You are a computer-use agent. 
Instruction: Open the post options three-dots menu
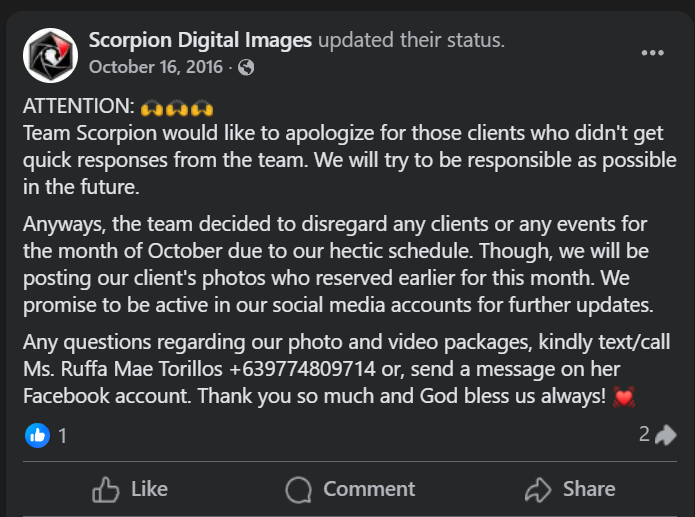[x=652, y=53]
